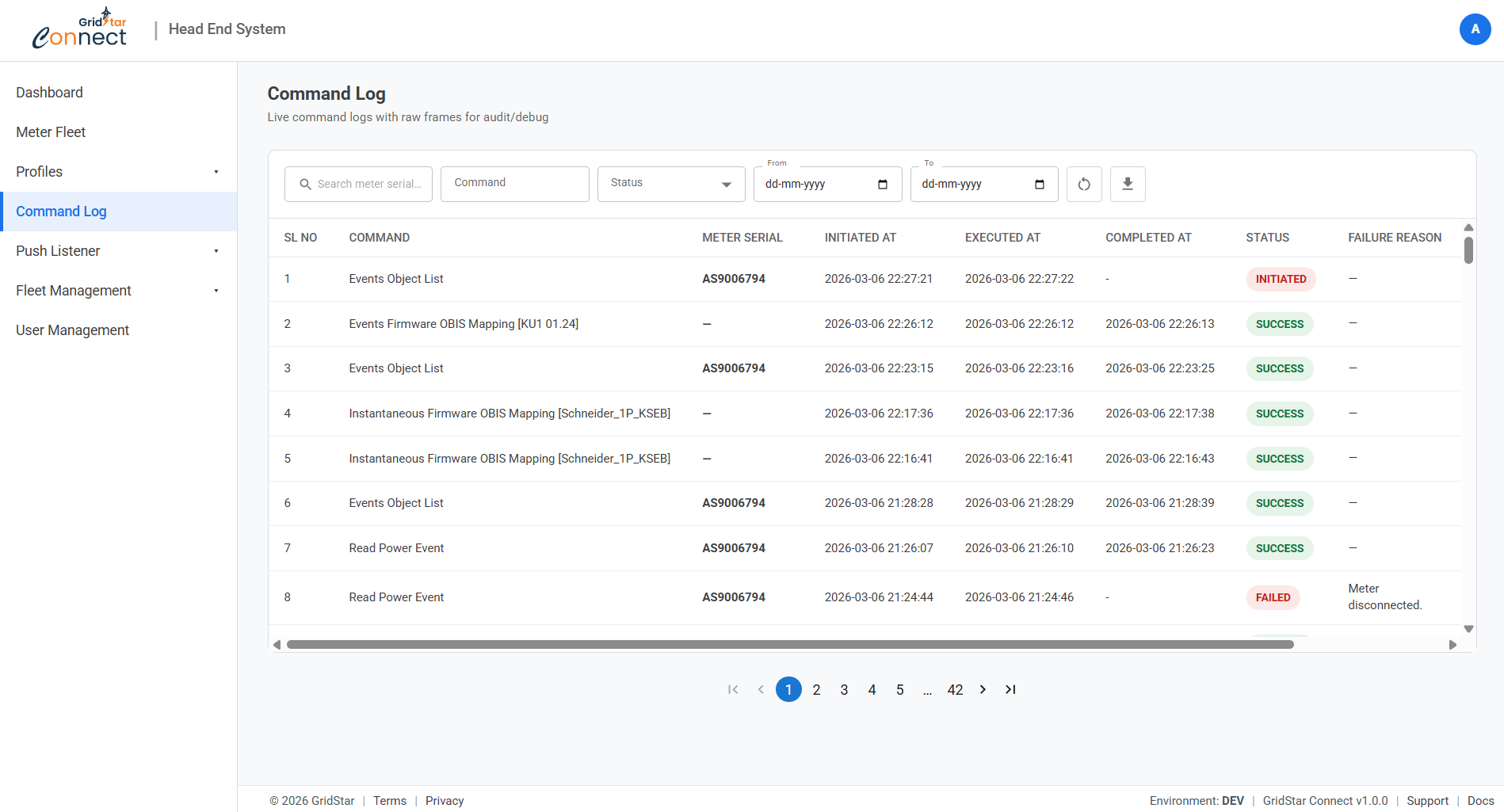Focus the meter serial search field
Screen dimensions: 1504x812
point(368,184)
